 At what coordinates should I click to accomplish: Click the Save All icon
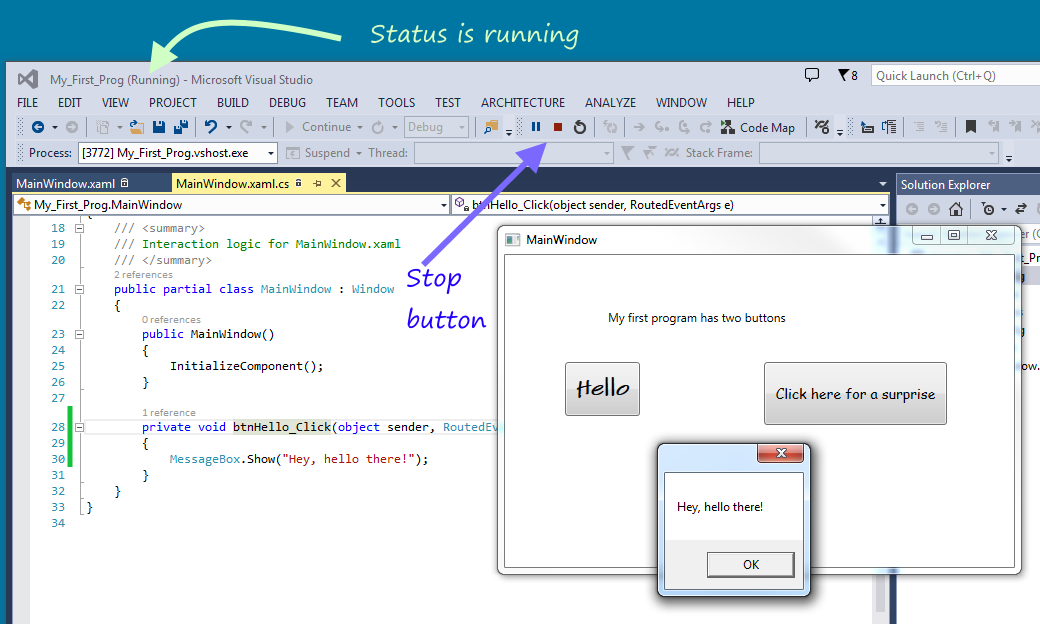click(181, 127)
